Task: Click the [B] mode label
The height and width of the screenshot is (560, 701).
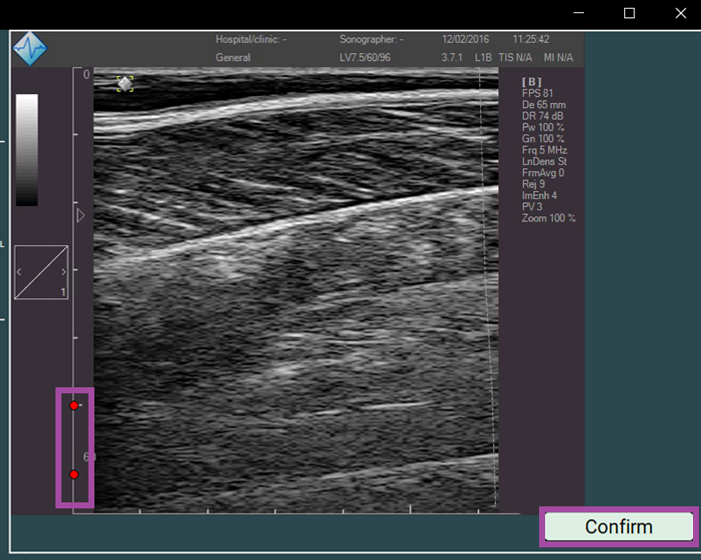Action: pos(531,83)
